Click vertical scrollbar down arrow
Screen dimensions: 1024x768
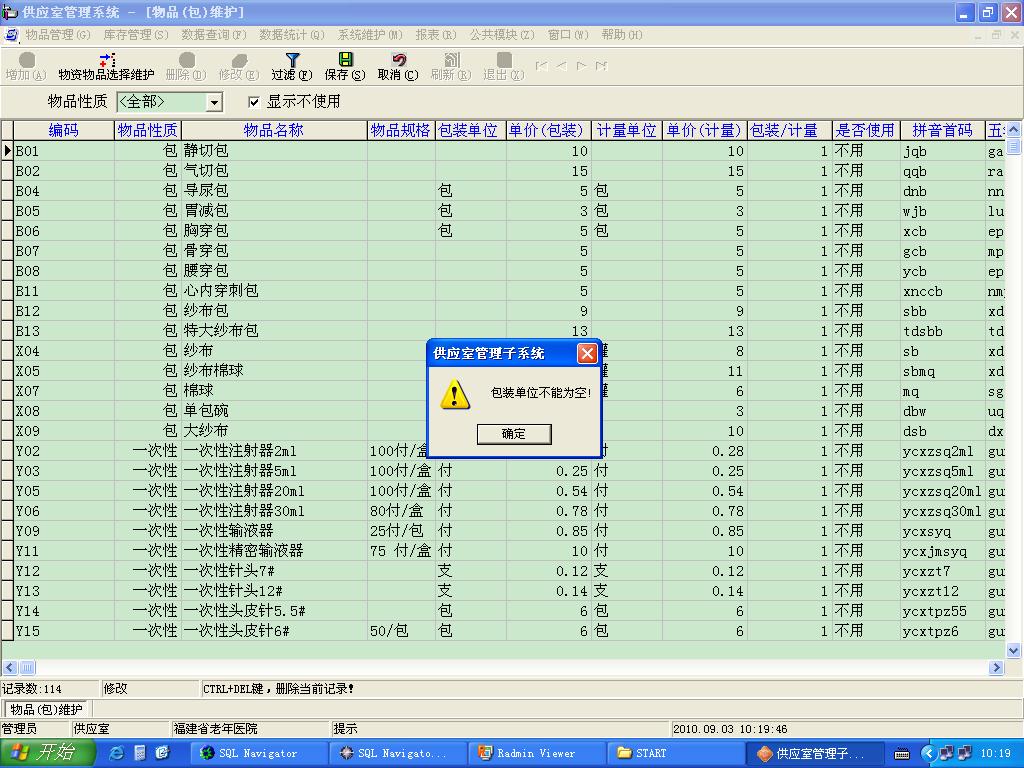1014,650
